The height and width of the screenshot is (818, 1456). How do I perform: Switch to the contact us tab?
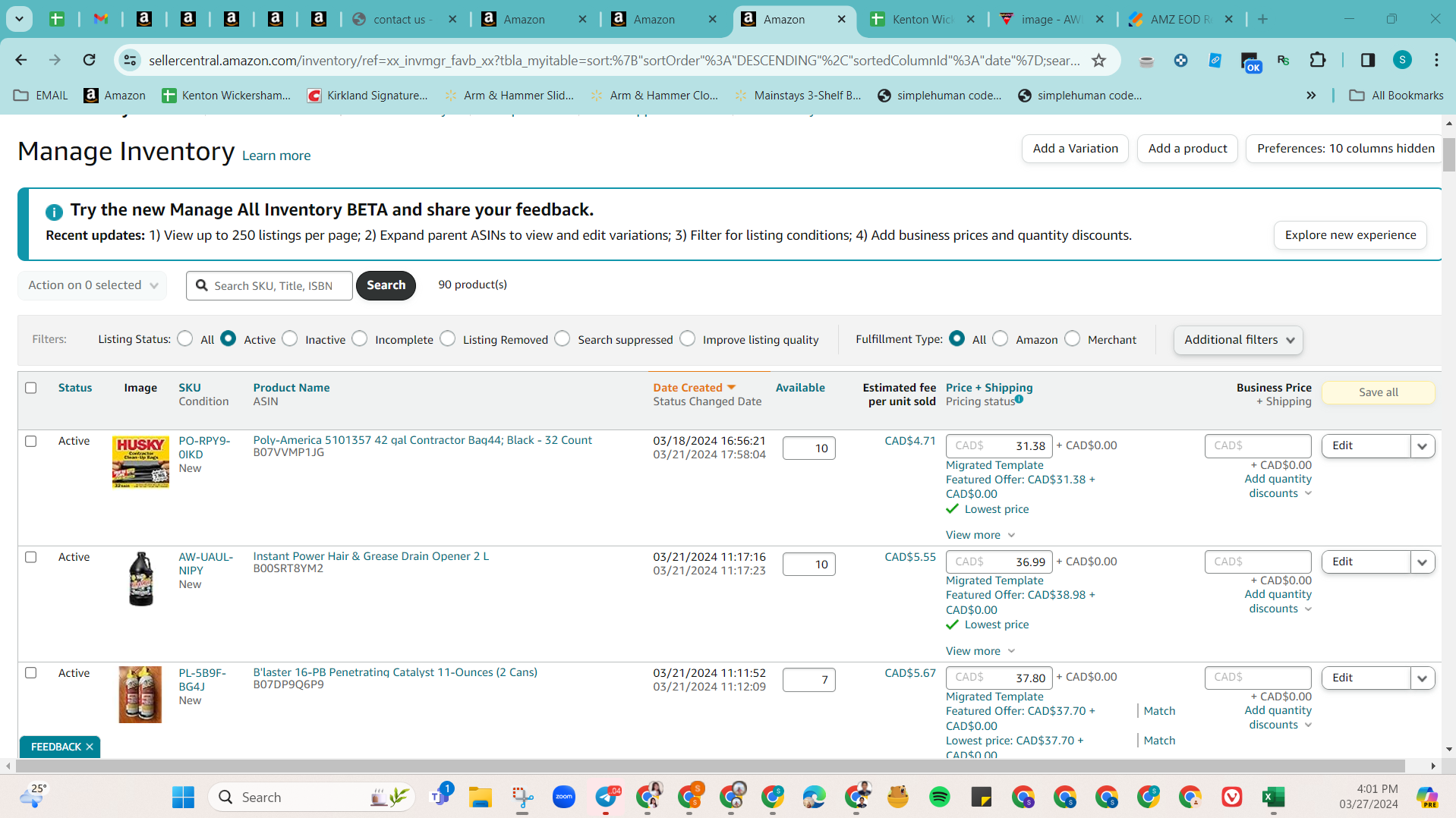[407, 19]
